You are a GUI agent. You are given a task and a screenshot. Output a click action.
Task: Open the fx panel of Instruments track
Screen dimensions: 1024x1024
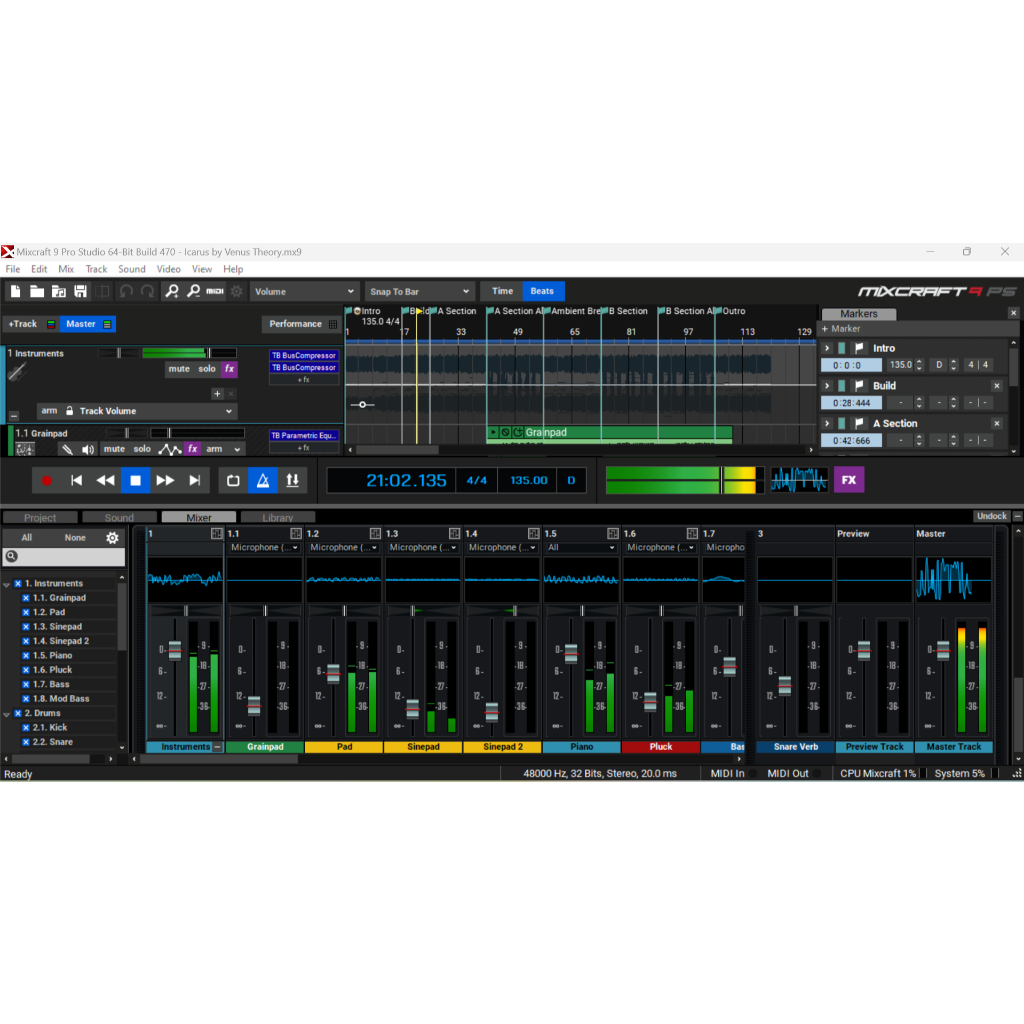pos(229,369)
